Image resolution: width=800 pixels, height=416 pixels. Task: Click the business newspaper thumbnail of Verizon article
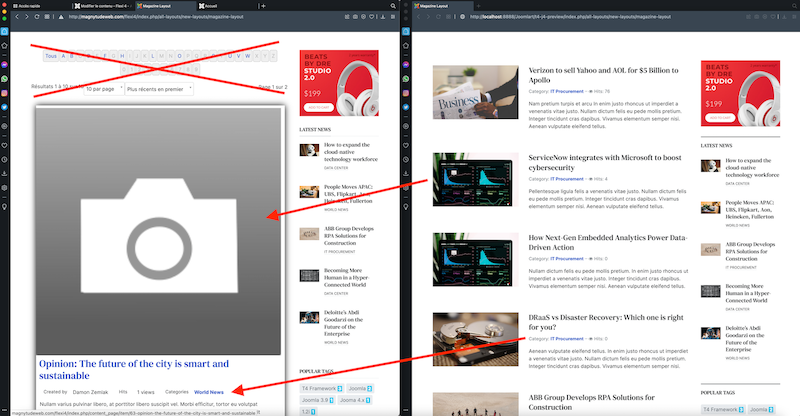click(x=476, y=92)
